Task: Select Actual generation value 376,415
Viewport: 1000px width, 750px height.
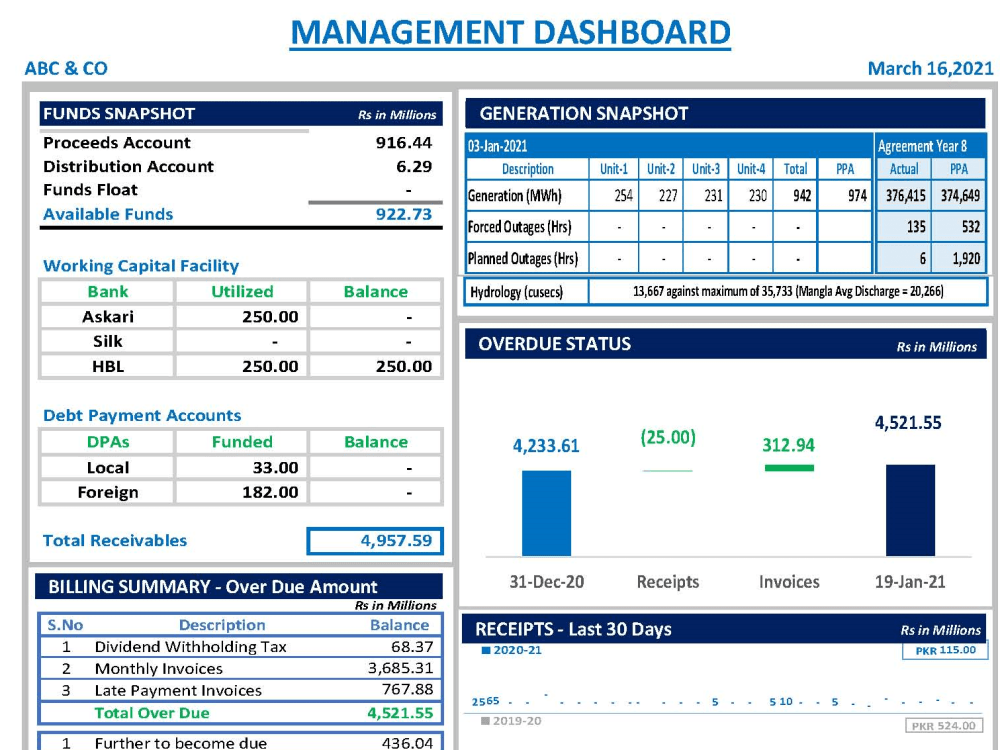Action: coord(905,196)
